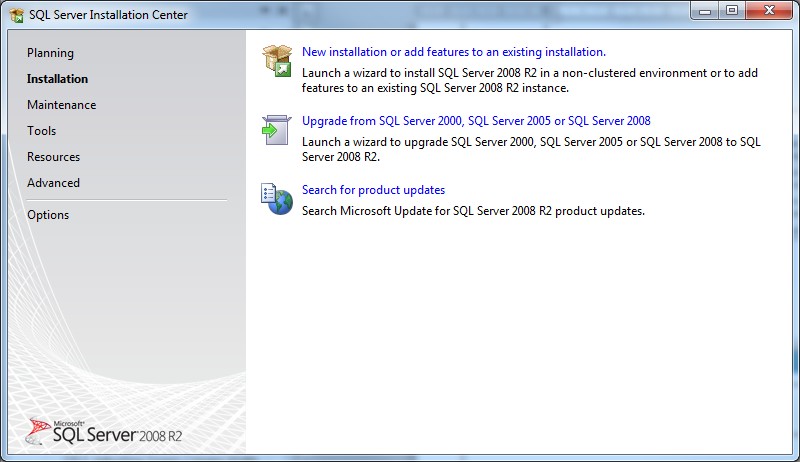Click Search for product updates link
Image resolution: width=800 pixels, height=462 pixels.
pyautogui.click(x=373, y=190)
